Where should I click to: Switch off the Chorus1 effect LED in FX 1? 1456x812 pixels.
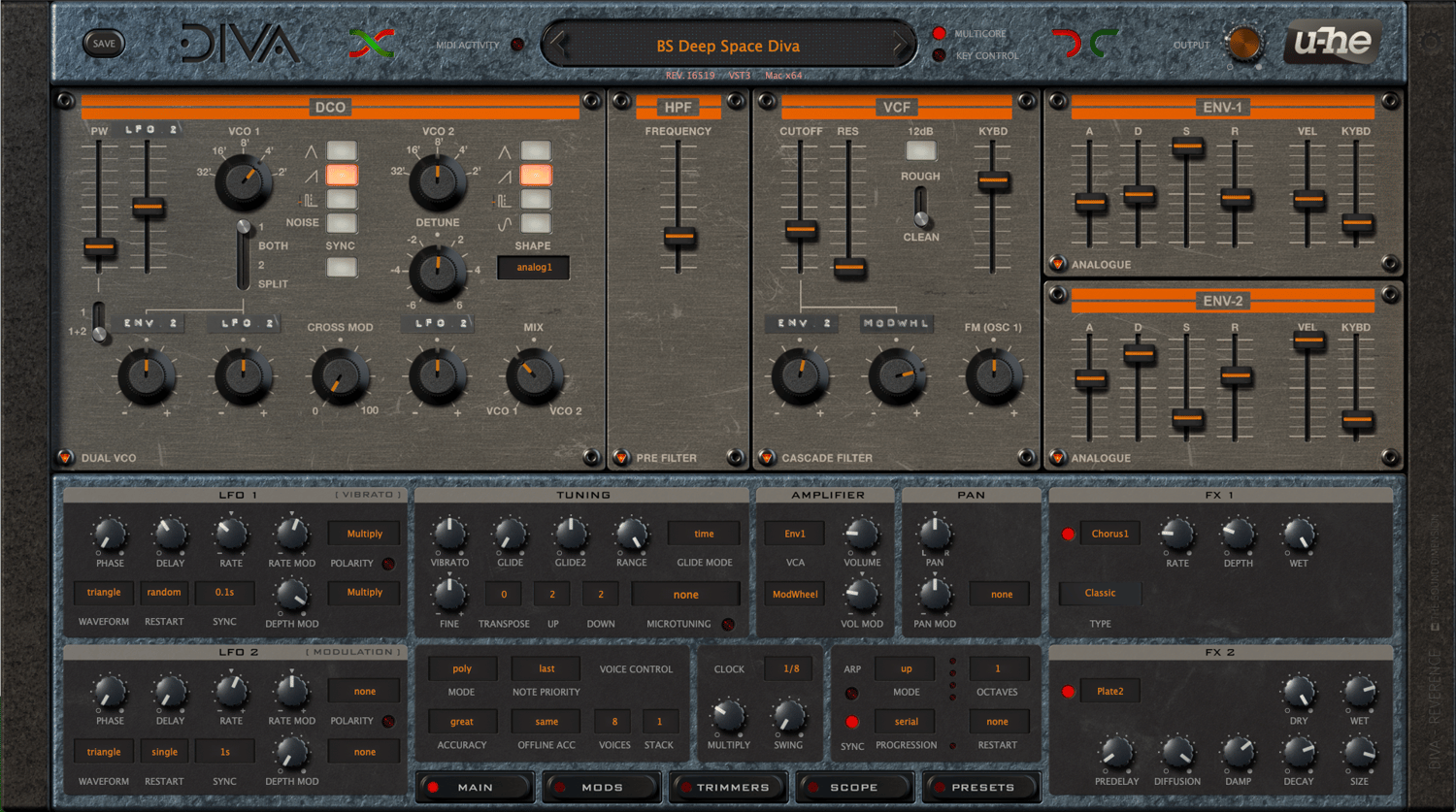[1068, 534]
